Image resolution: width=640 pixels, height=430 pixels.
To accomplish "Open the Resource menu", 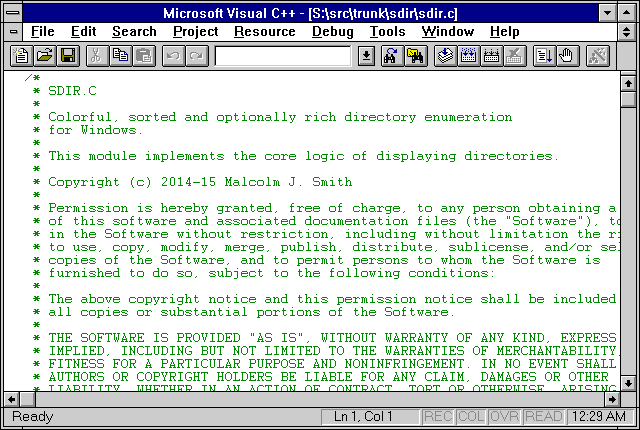I will point(264,31).
